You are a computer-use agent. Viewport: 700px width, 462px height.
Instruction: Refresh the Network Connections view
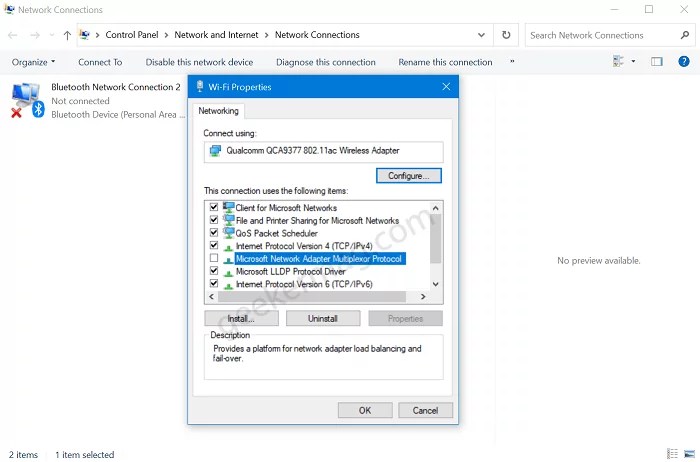click(506, 35)
